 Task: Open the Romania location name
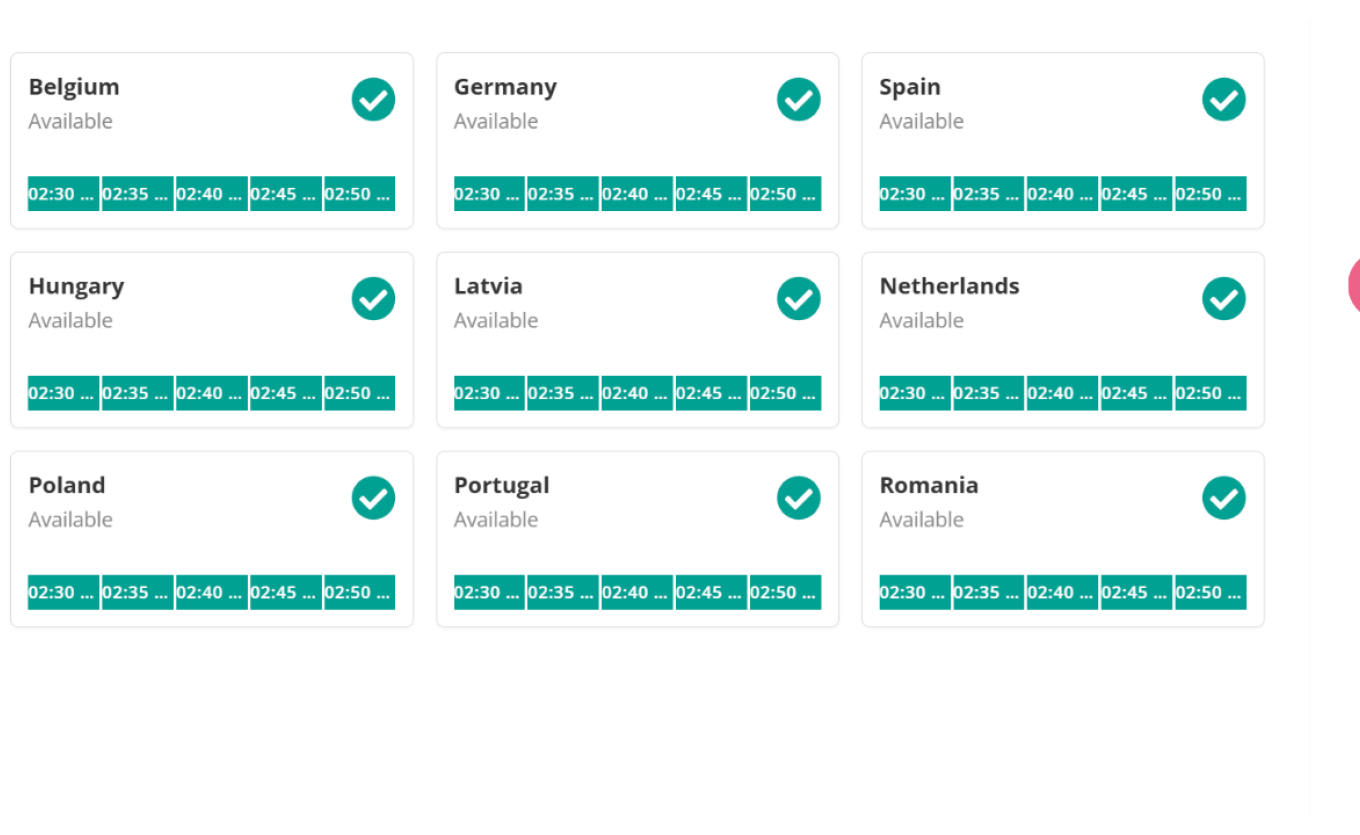click(x=928, y=485)
